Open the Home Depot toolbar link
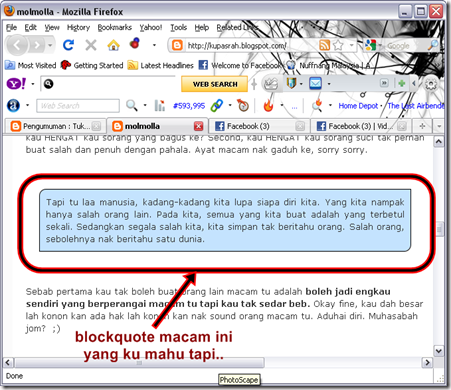451x390 pixels. click(x=358, y=106)
